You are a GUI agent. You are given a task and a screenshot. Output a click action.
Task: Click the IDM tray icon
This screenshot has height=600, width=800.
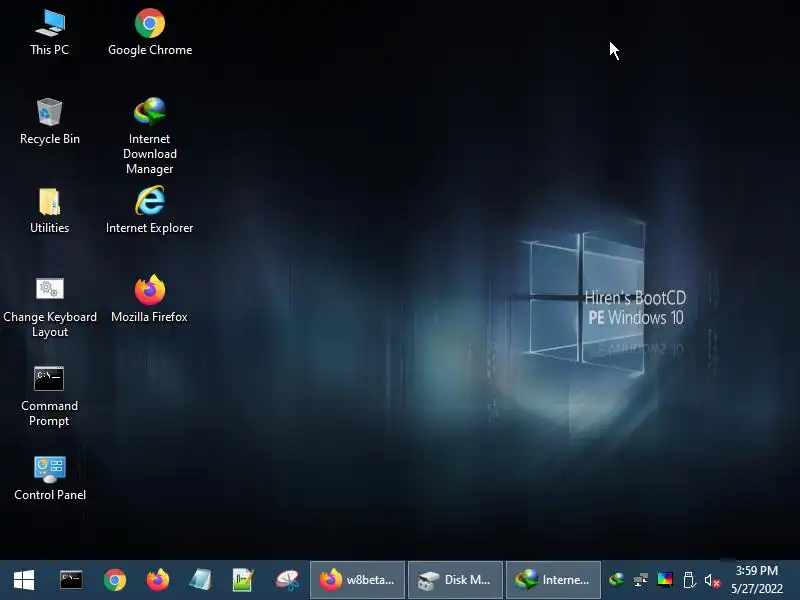pyautogui.click(x=616, y=580)
